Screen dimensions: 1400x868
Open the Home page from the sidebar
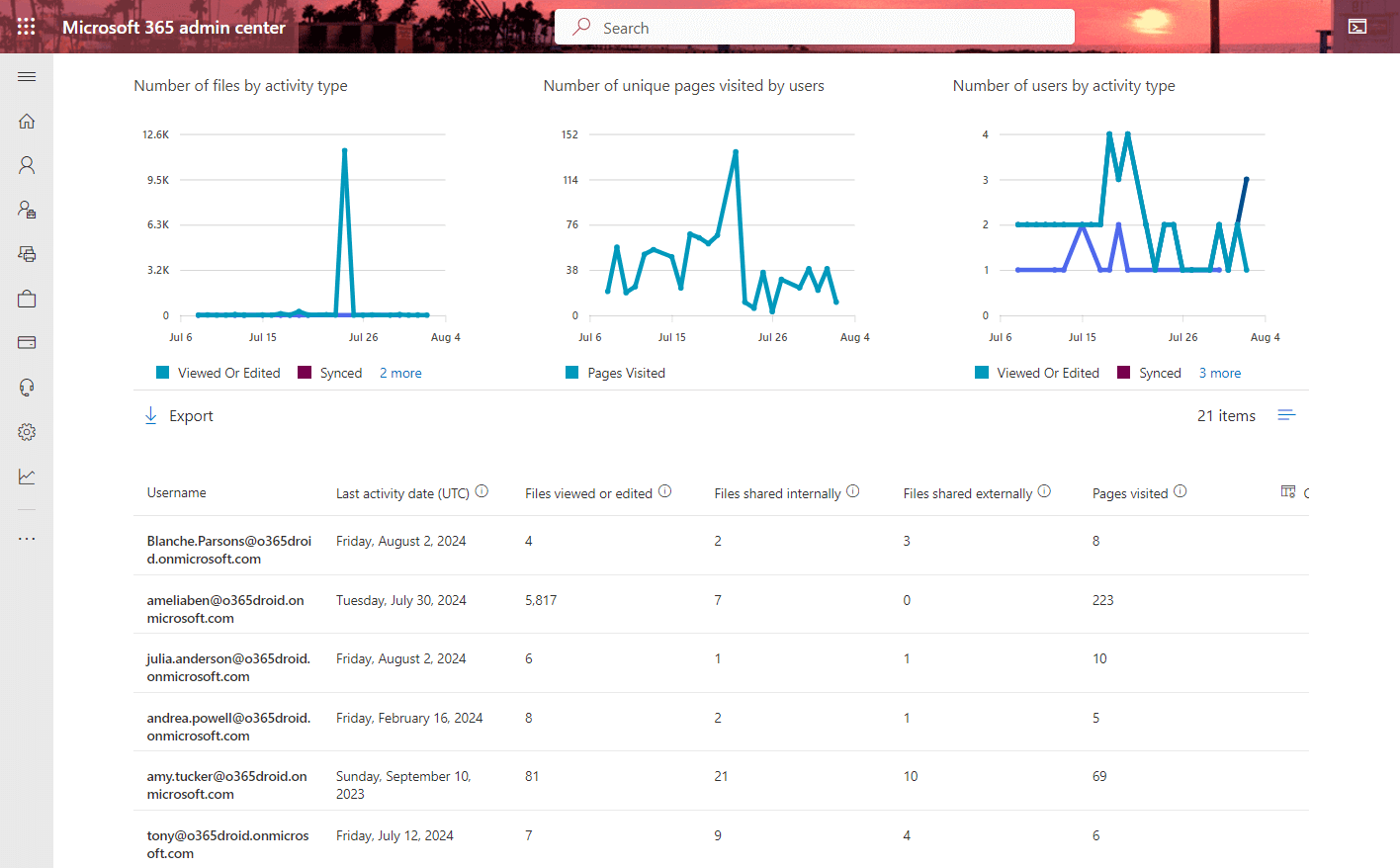click(x=27, y=120)
